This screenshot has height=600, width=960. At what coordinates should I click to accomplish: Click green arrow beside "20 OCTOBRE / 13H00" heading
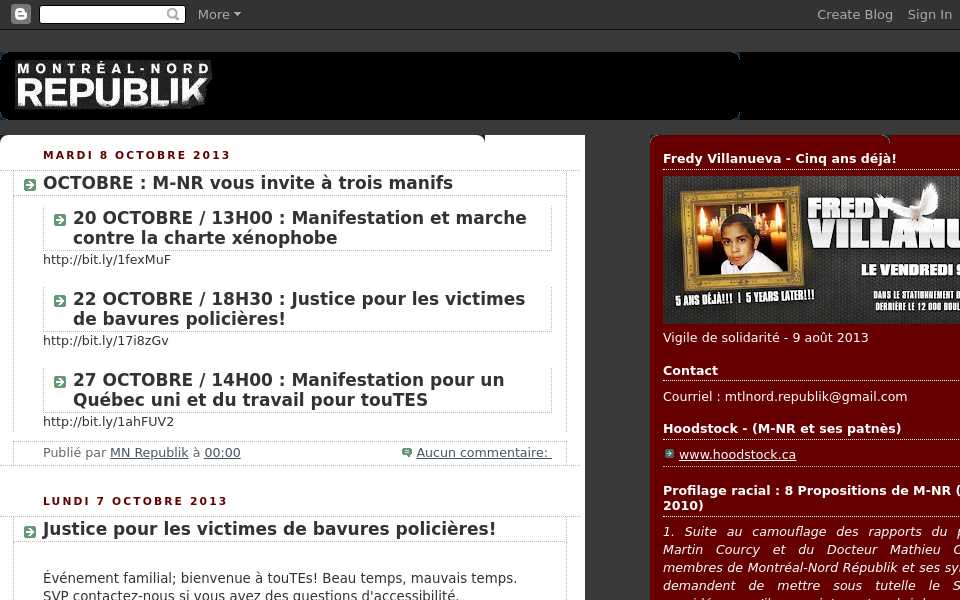pyautogui.click(x=60, y=220)
